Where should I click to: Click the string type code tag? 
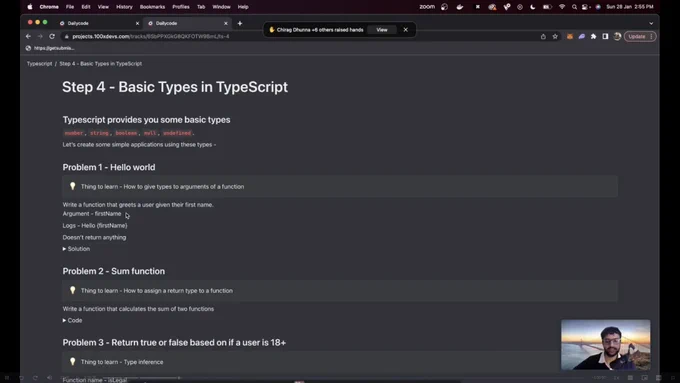coord(99,133)
